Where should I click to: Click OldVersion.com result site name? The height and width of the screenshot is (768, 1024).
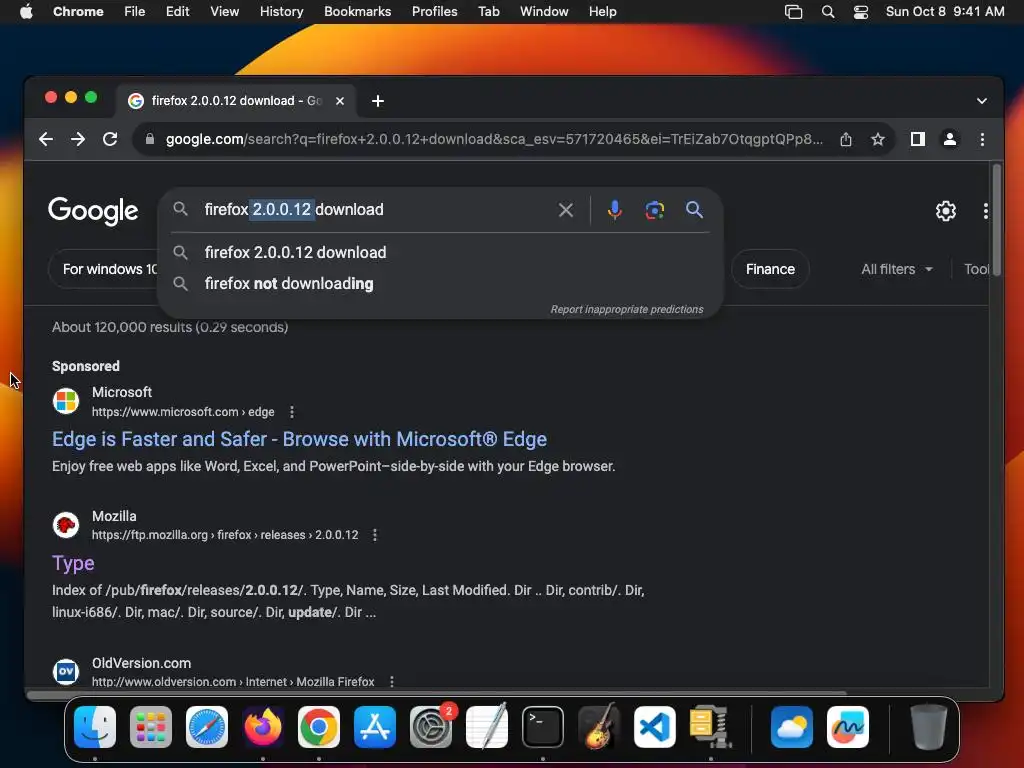(x=141, y=663)
